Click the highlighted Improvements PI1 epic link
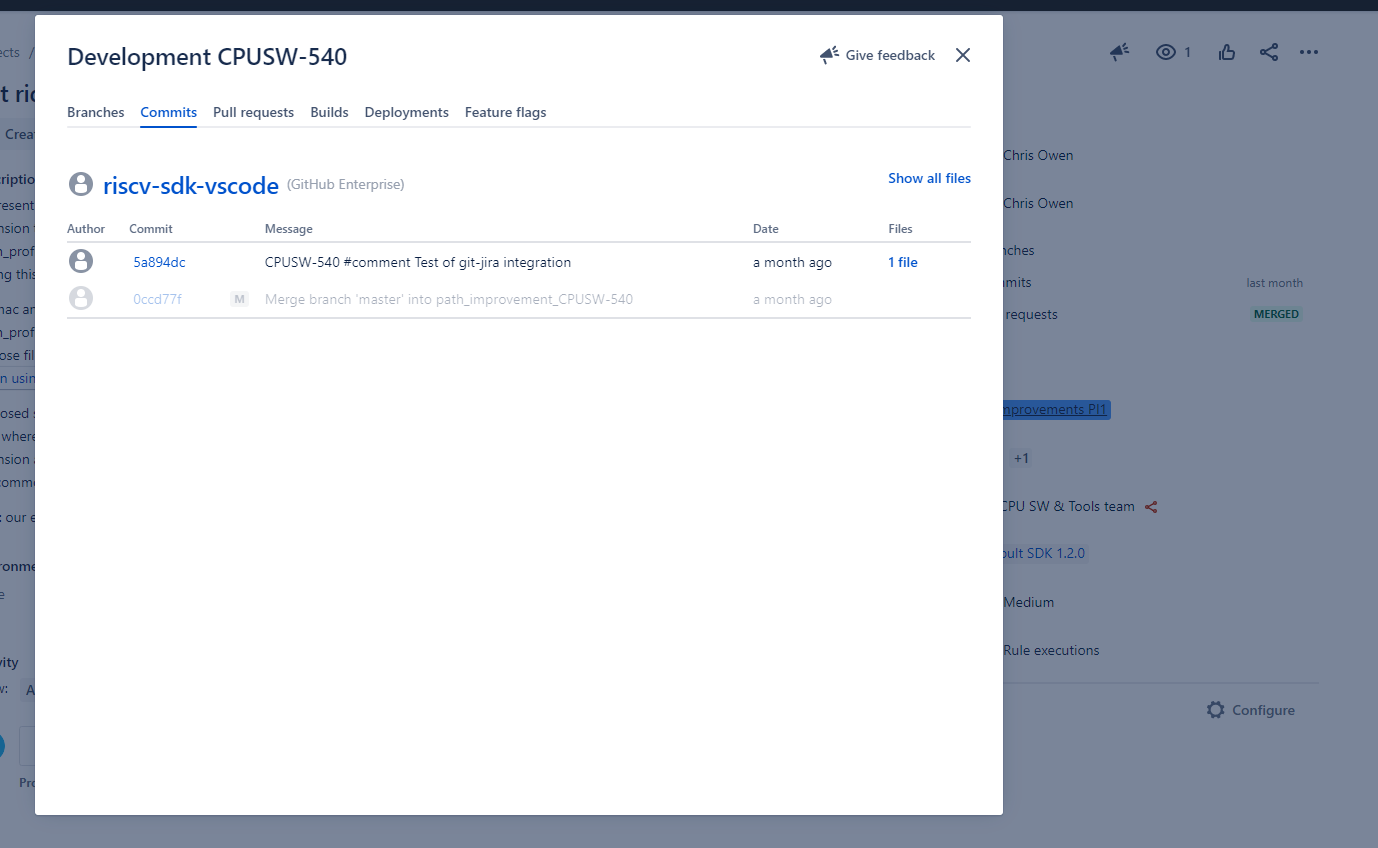The image size is (1378, 848). click(1056, 410)
